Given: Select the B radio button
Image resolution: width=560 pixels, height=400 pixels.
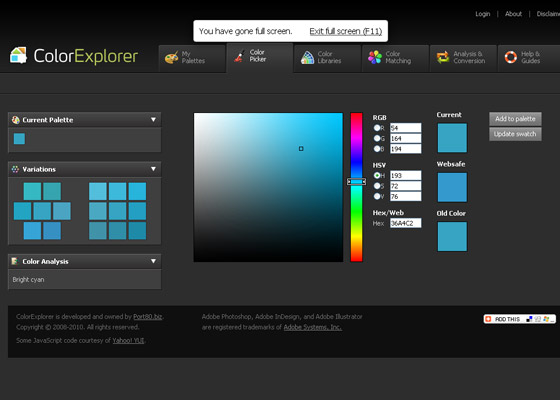Looking at the screenshot, I should (377, 148).
